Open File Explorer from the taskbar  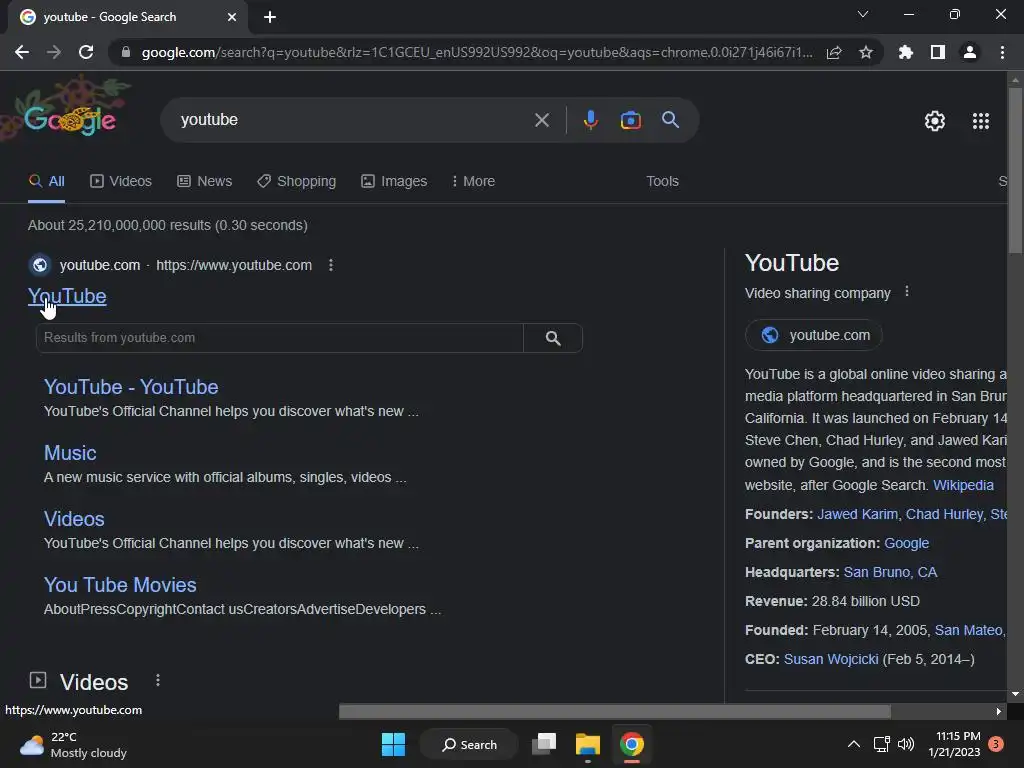click(x=587, y=744)
